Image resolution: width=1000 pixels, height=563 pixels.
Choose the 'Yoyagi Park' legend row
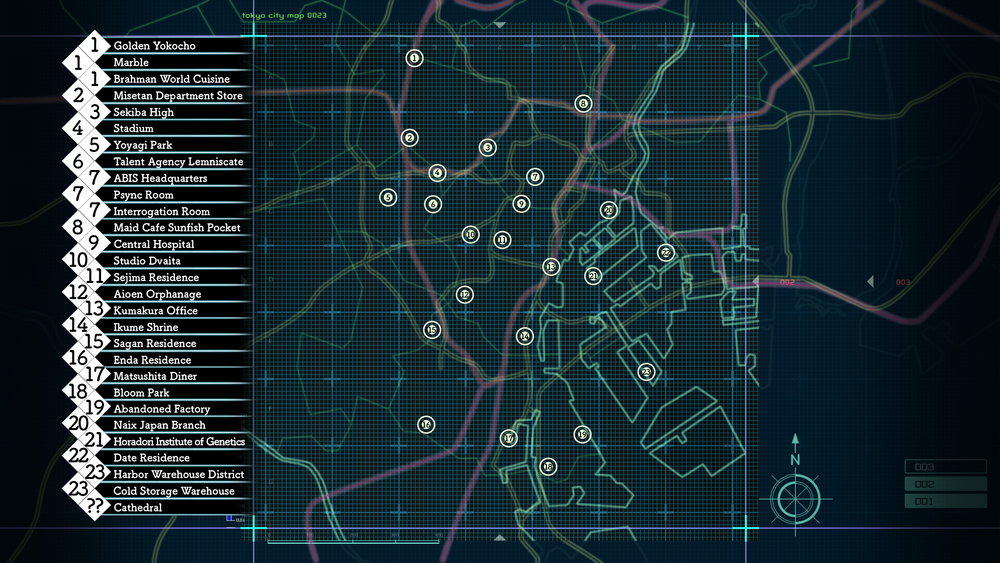[x=143, y=145]
